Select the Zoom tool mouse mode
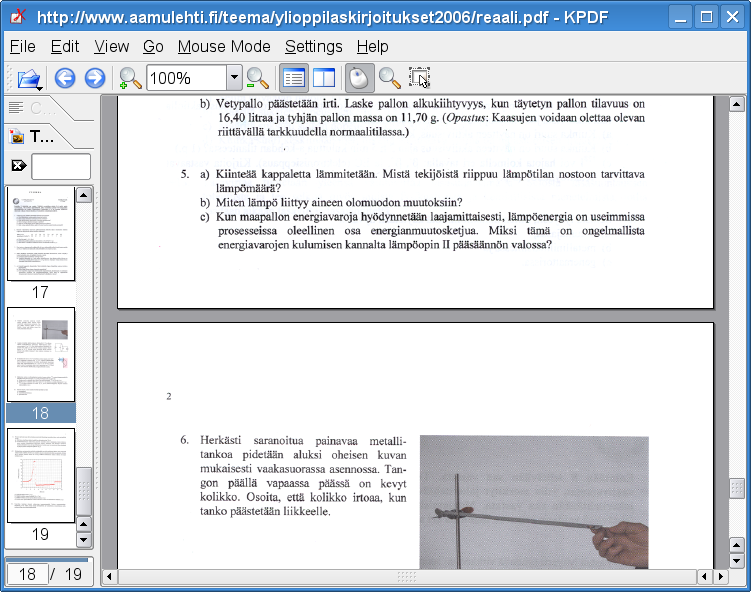Screen dimensions: 751x592 point(389,78)
